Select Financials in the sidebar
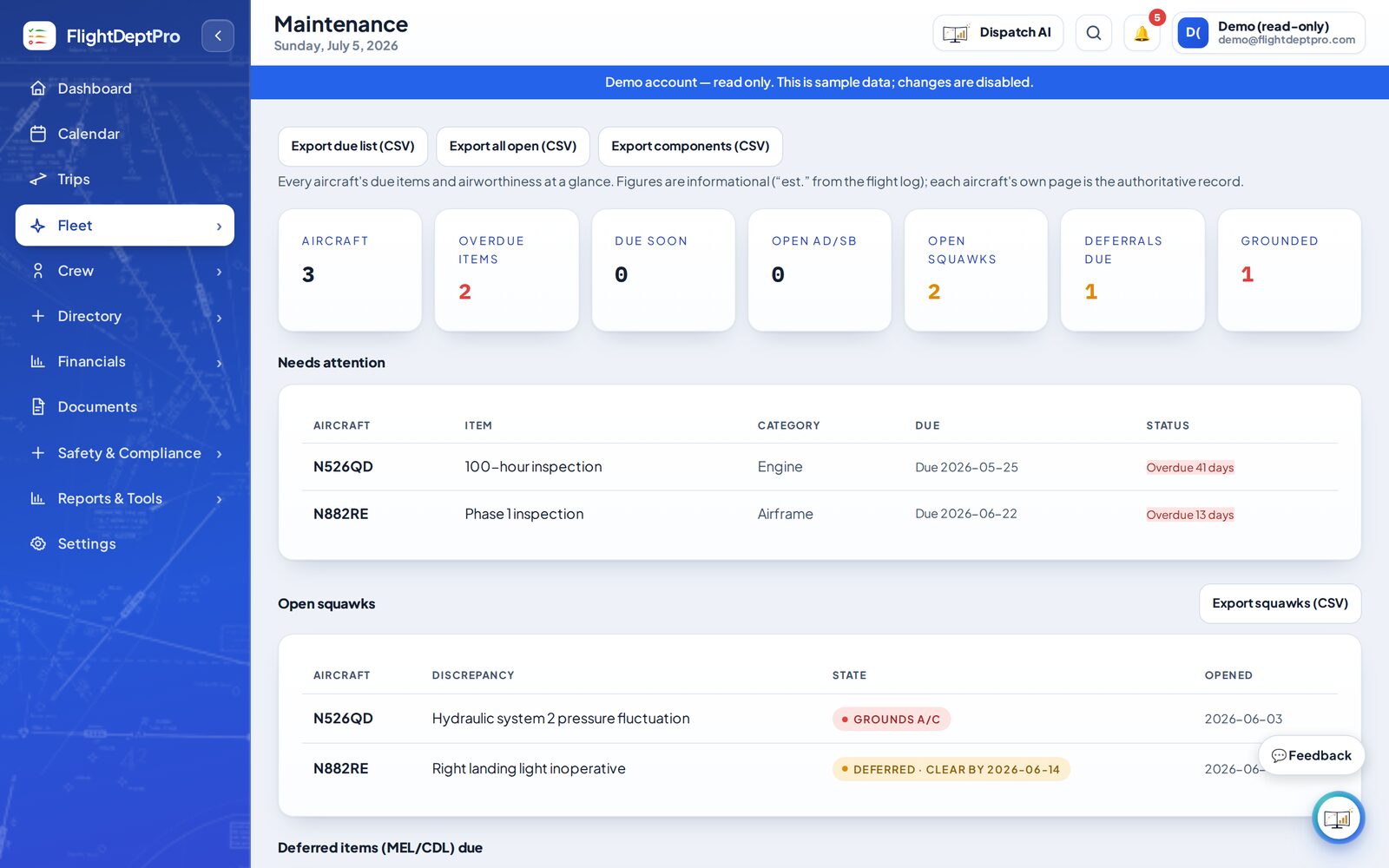 [x=125, y=361]
